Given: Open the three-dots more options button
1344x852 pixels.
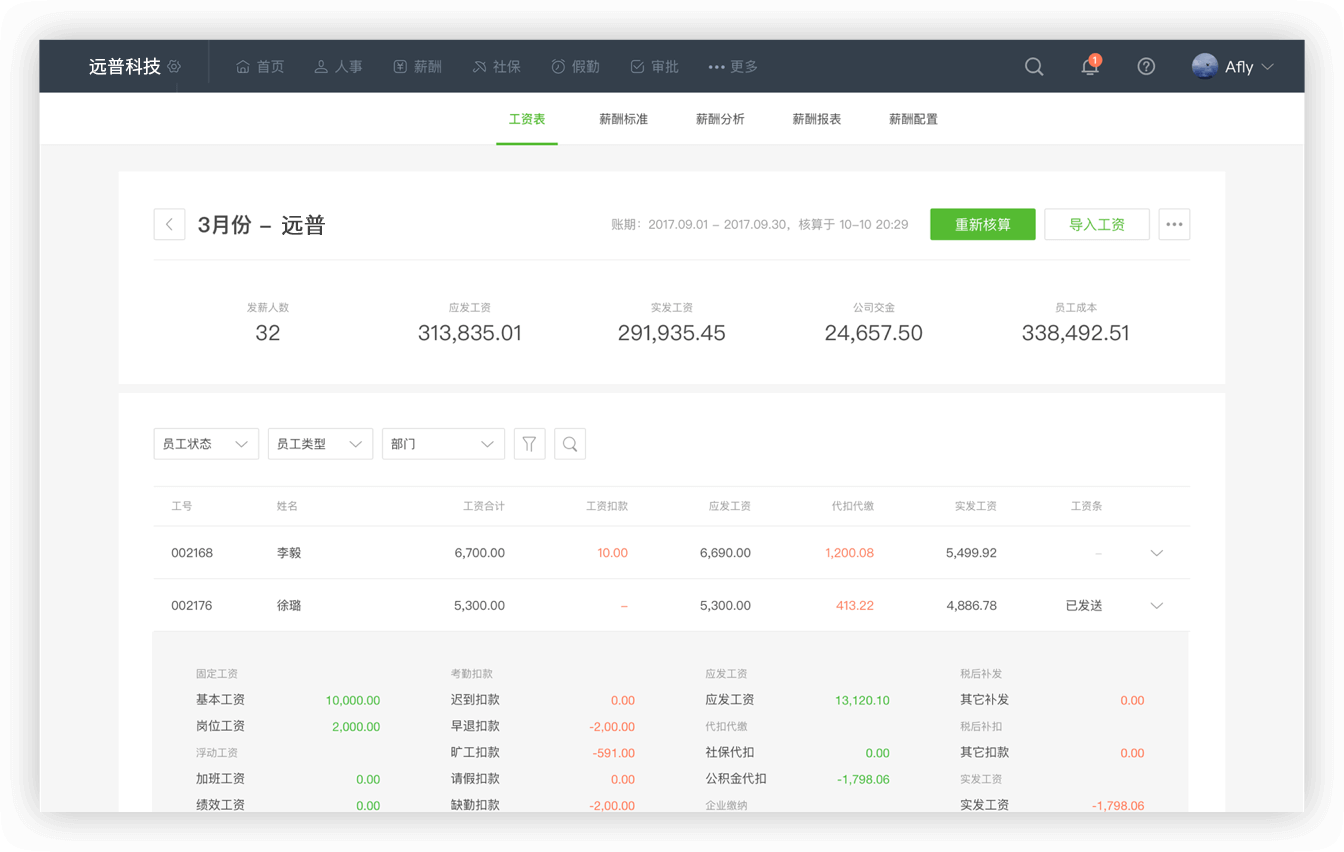Looking at the screenshot, I should [x=1174, y=224].
